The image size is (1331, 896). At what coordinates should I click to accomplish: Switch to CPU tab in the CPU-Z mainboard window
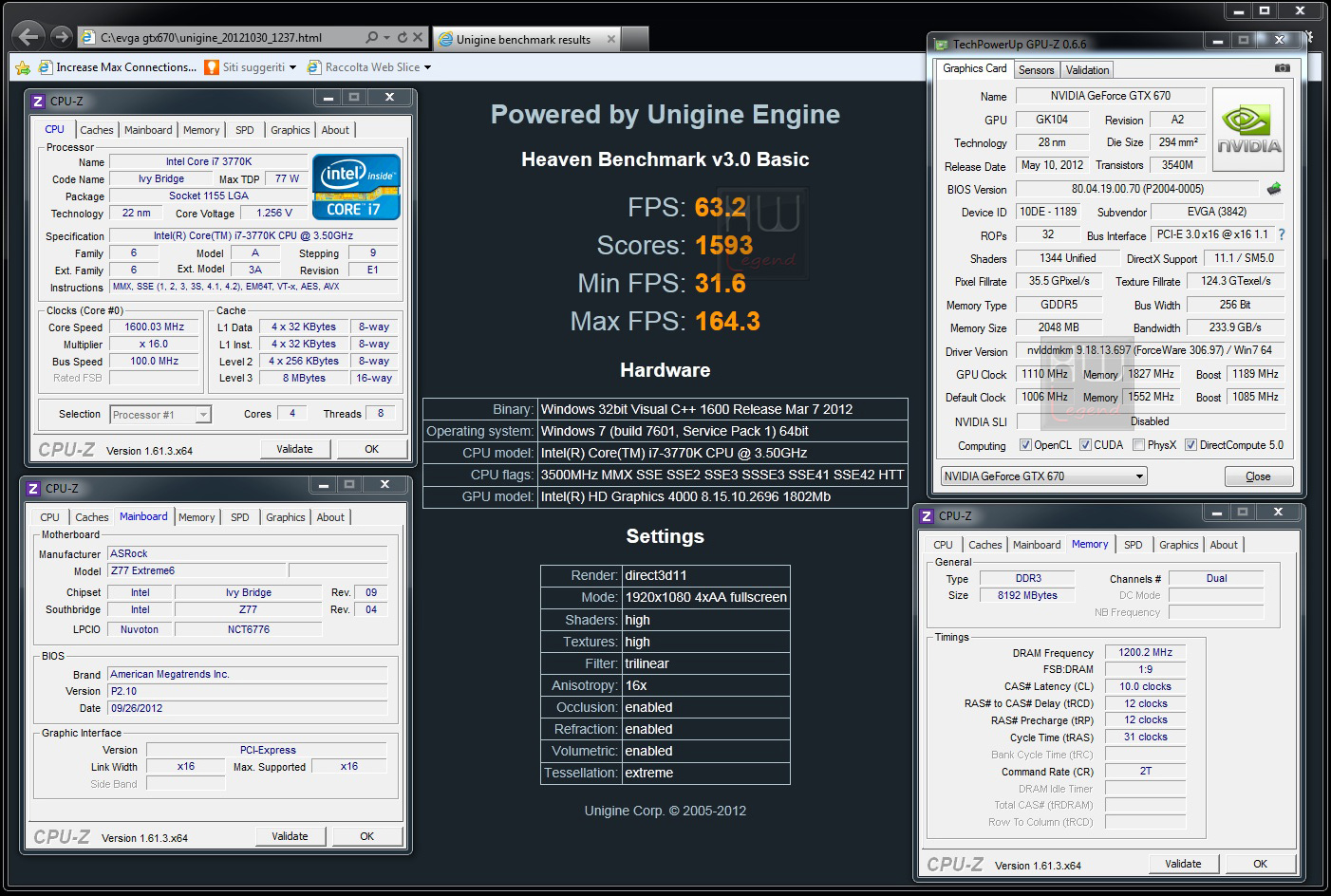pyautogui.click(x=50, y=517)
